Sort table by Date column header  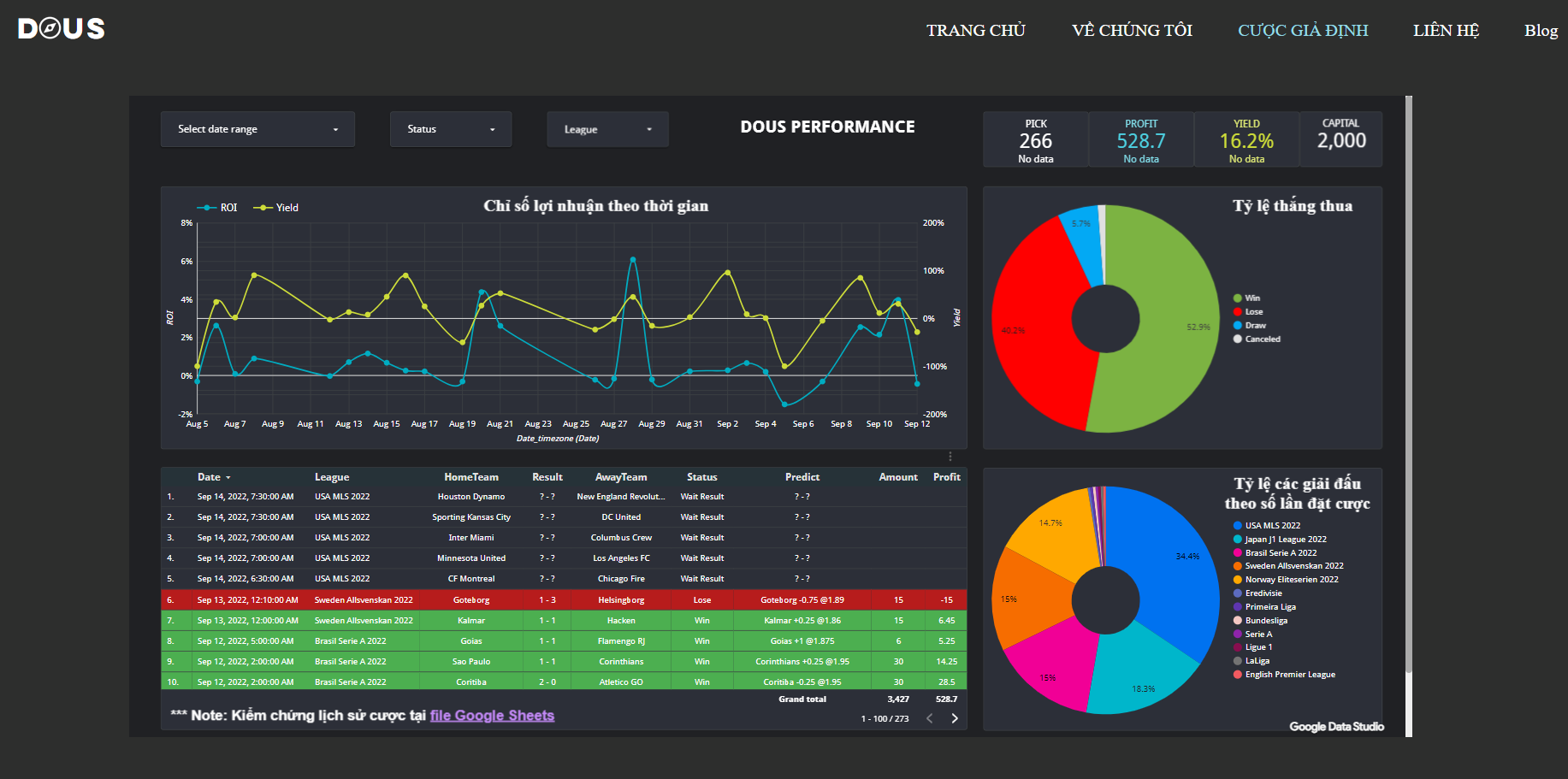coord(210,477)
